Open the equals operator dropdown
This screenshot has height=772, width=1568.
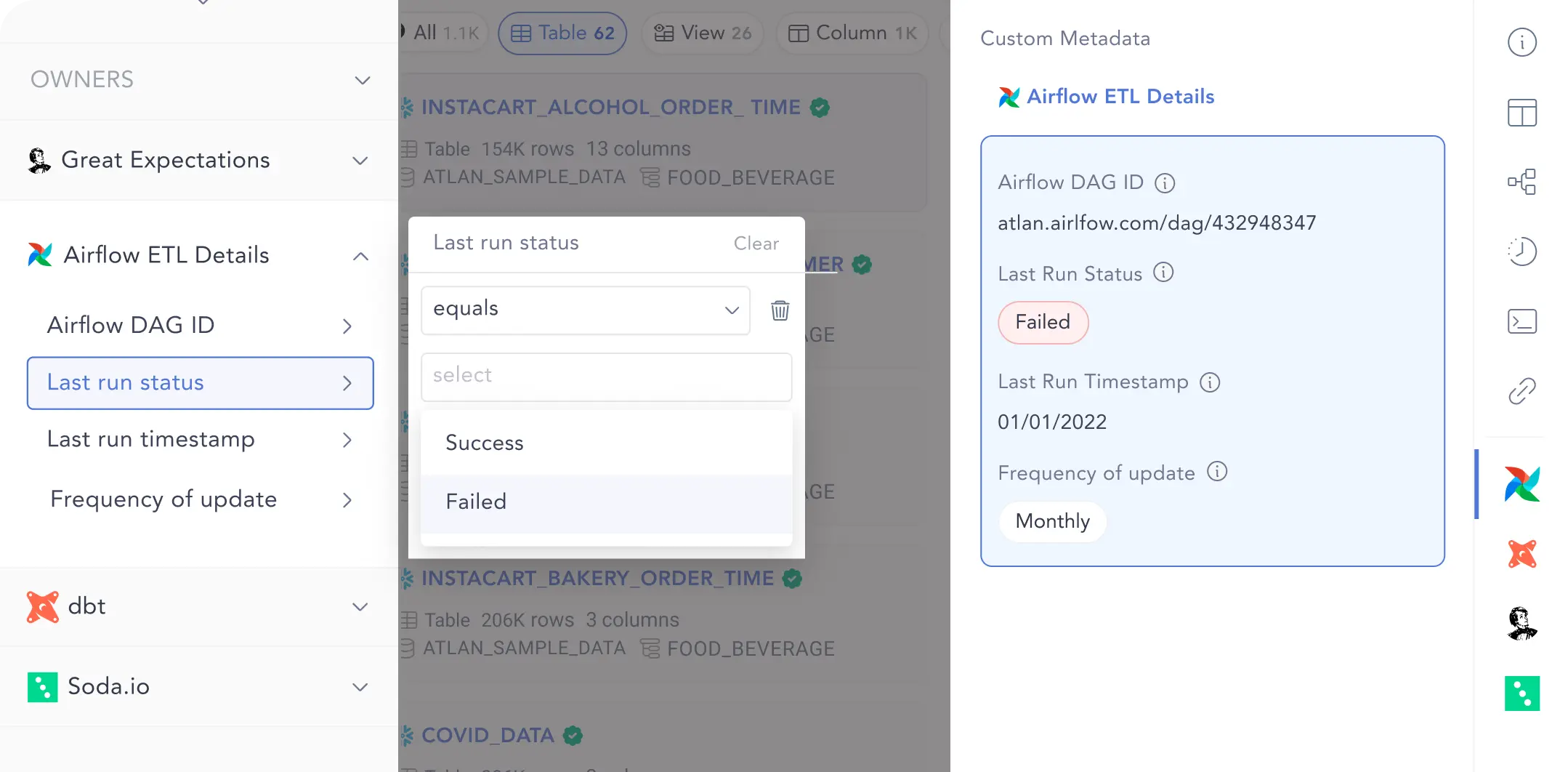click(x=585, y=310)
